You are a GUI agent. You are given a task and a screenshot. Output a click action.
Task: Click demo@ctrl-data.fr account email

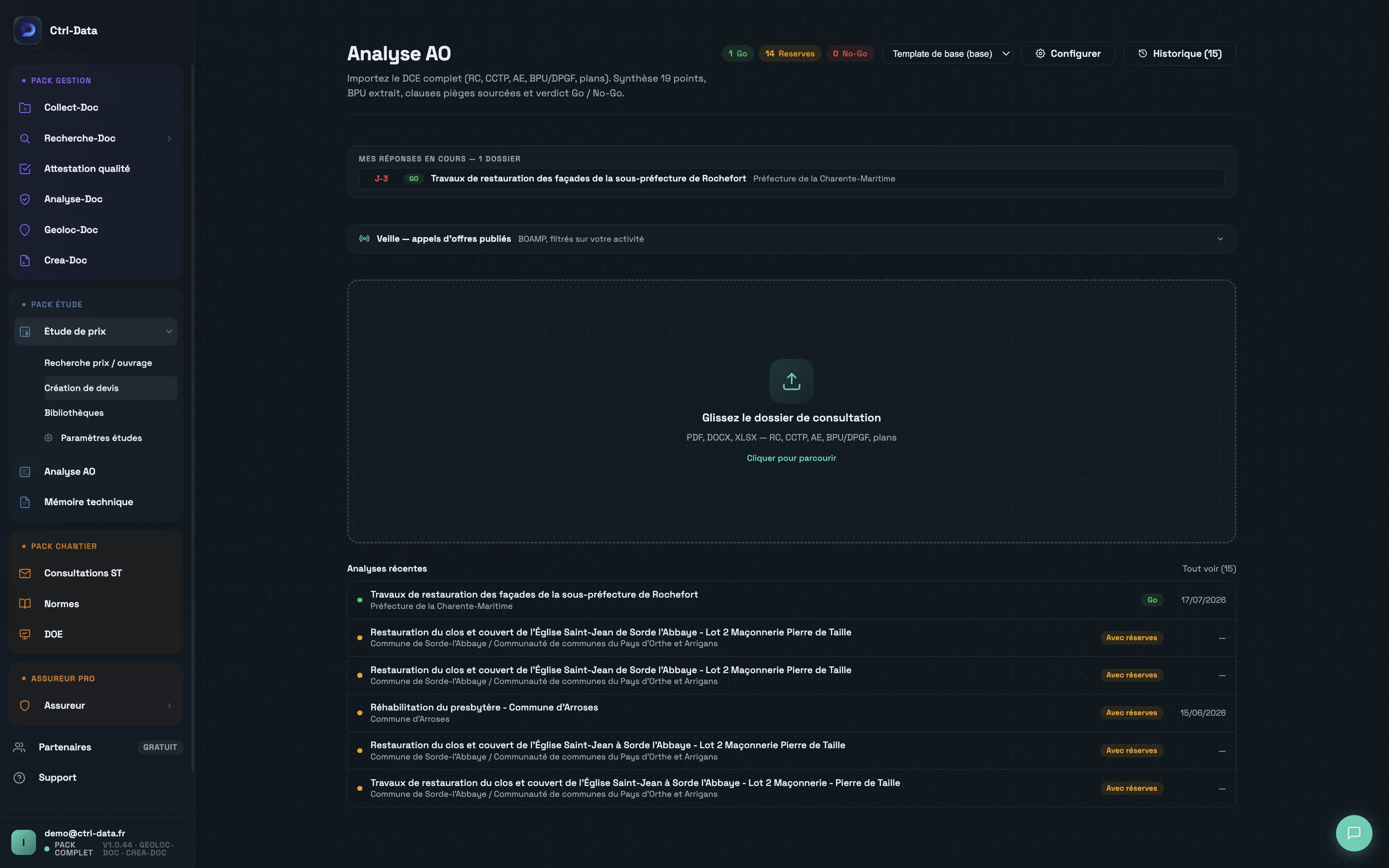point(85,833)
